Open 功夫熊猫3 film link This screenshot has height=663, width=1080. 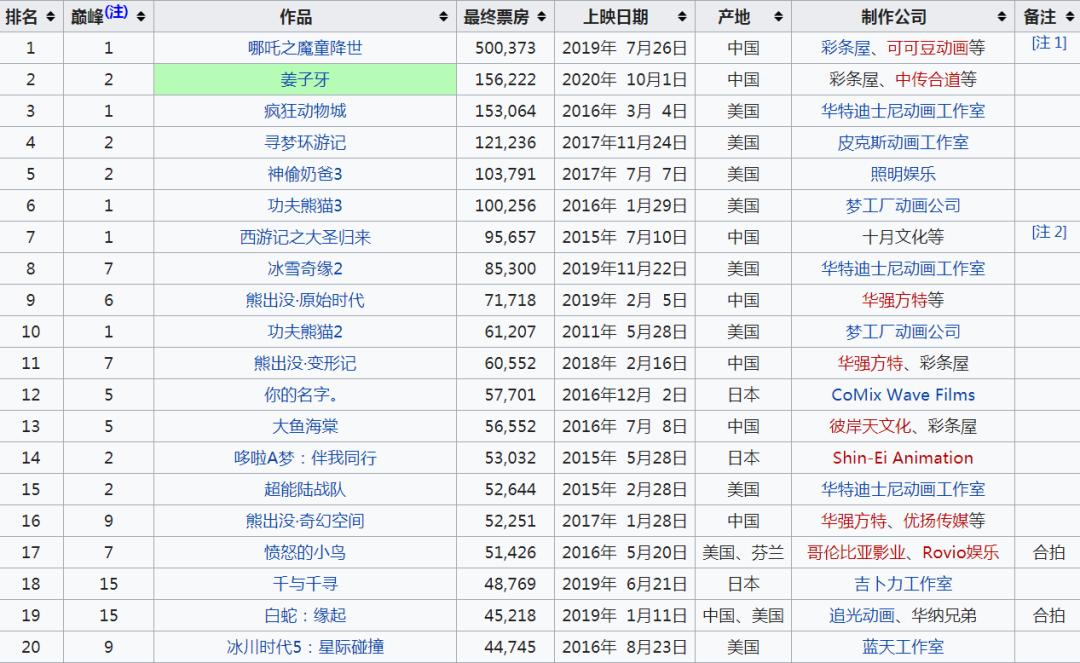(305, 206)
